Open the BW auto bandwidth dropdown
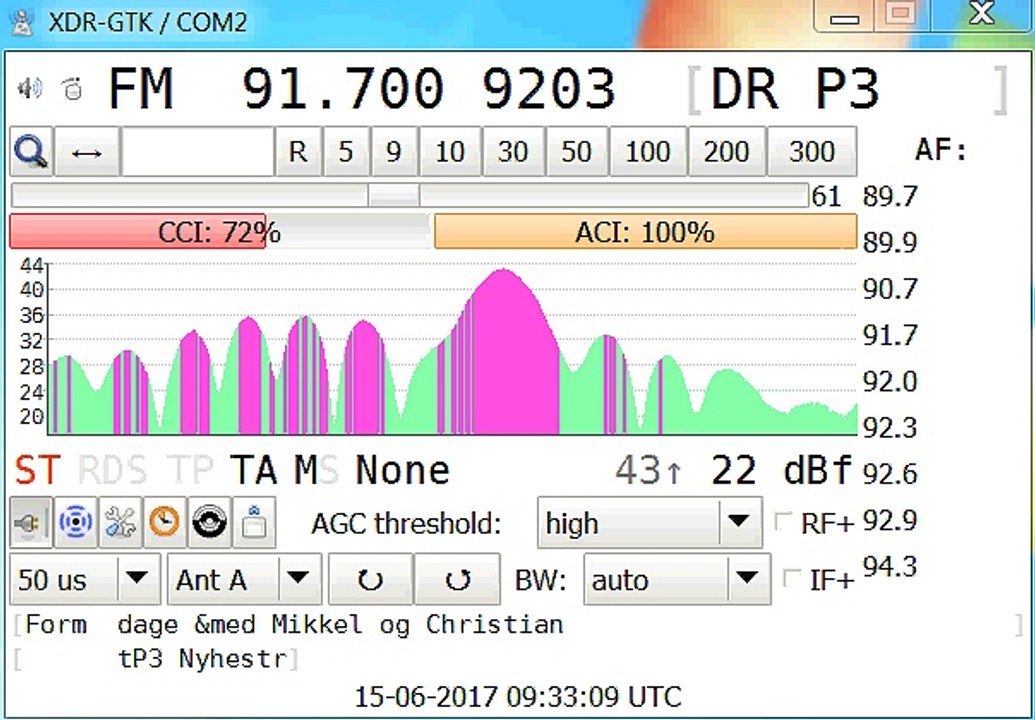This screenshot has width=1035, height=720. (x=677, y=579)
